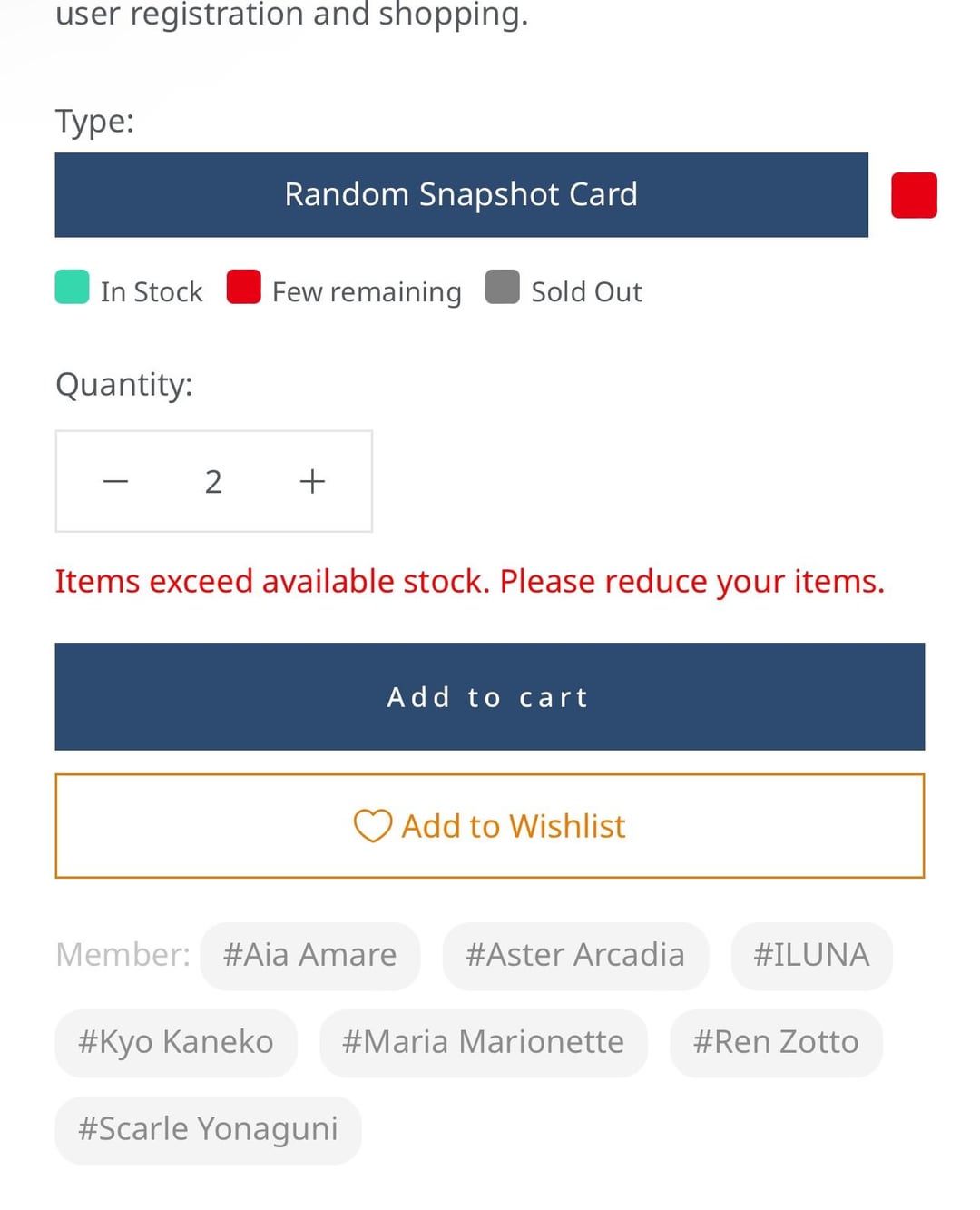Viewport: 980px width, 1210px height.
Task: Open the #ILUNA tag
Action: [811, 956]
